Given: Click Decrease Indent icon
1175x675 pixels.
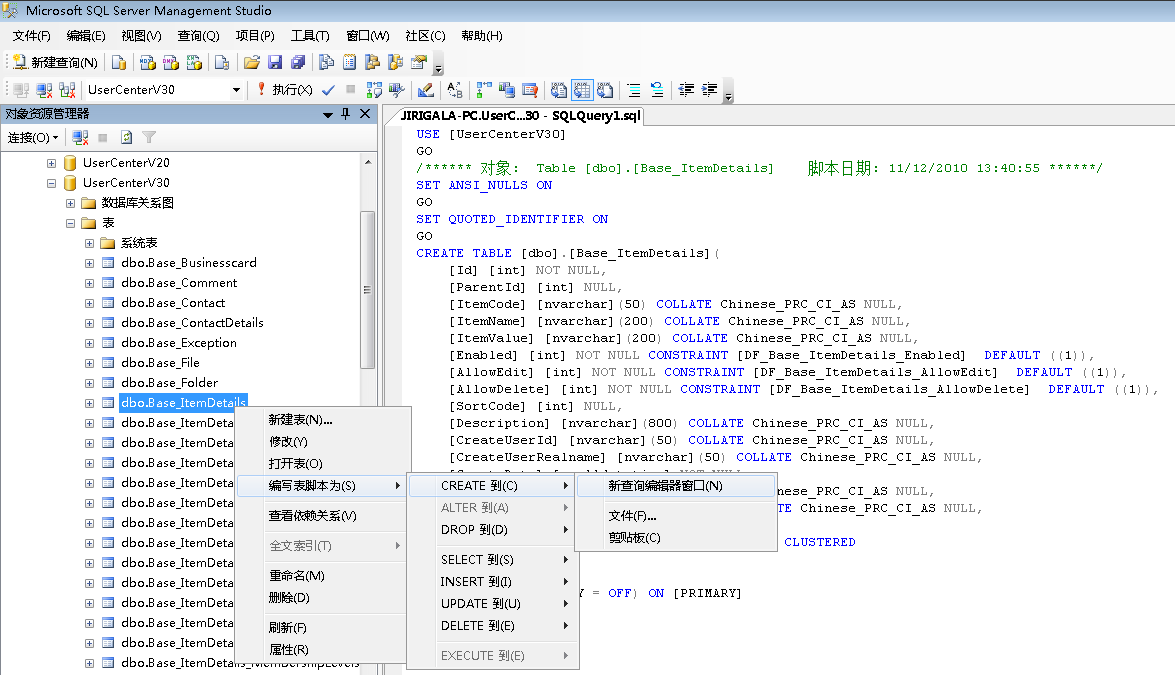Looking at the screenshot, I should (686, 90).
